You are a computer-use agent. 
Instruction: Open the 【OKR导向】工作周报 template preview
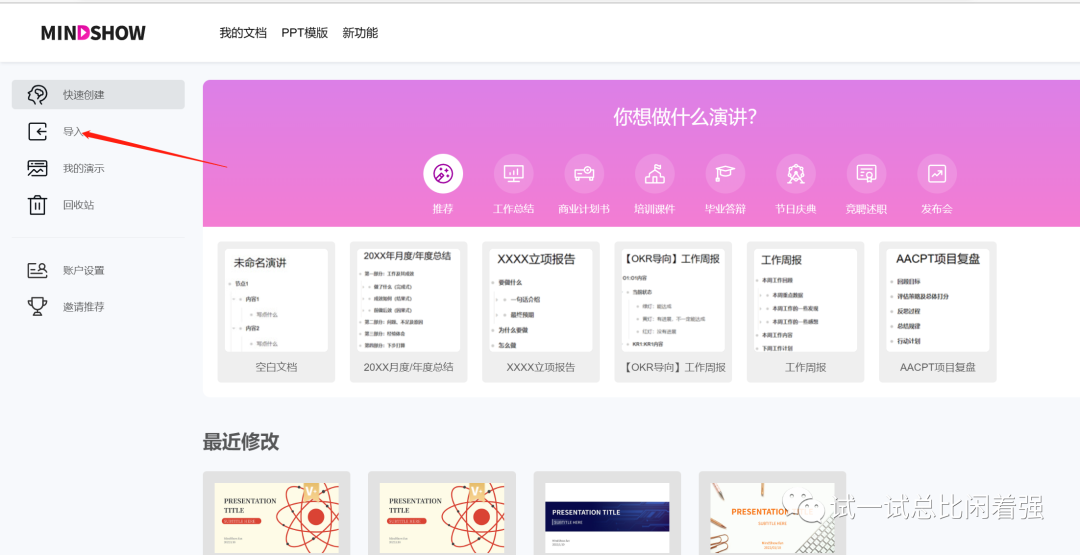click(673, 300)
